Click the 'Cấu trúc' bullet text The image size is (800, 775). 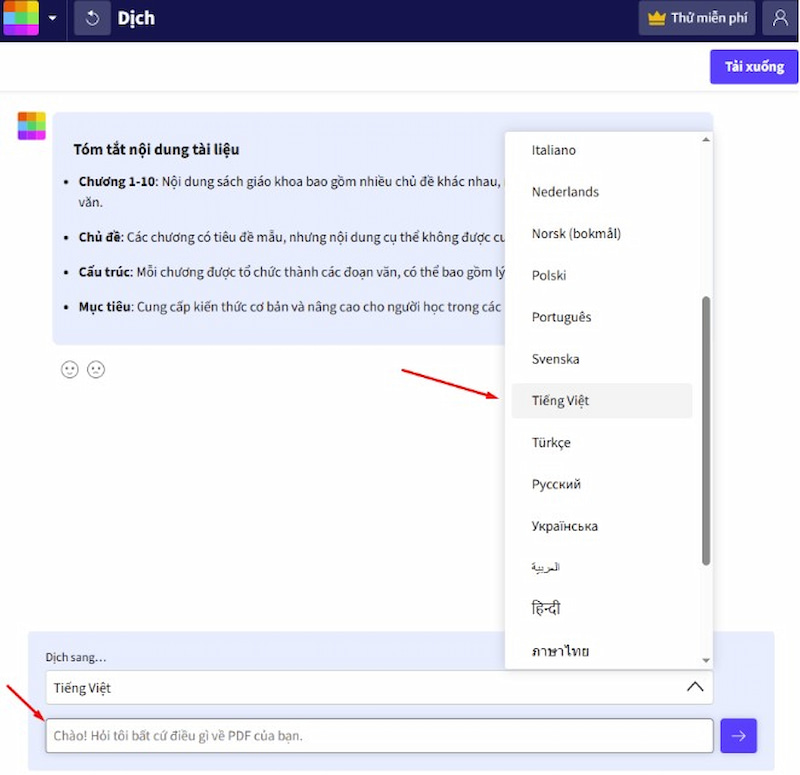105,272
